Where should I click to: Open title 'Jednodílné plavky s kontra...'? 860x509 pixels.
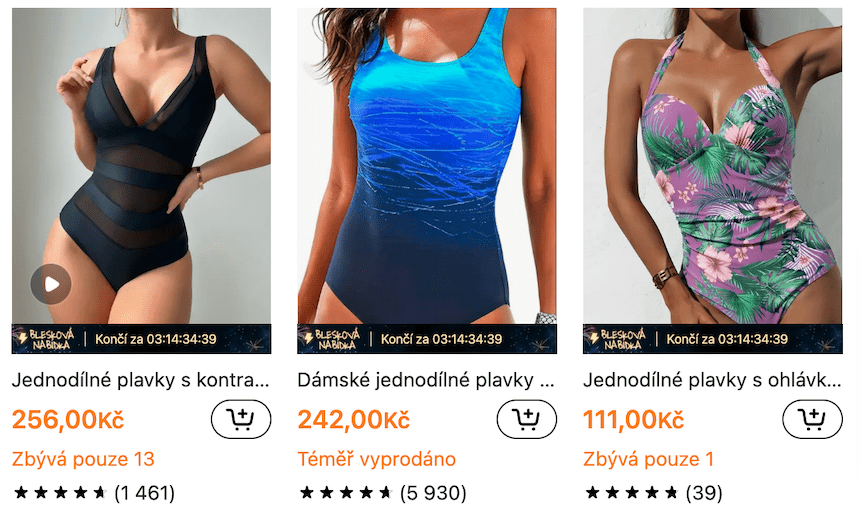click(x=141, y=380)
